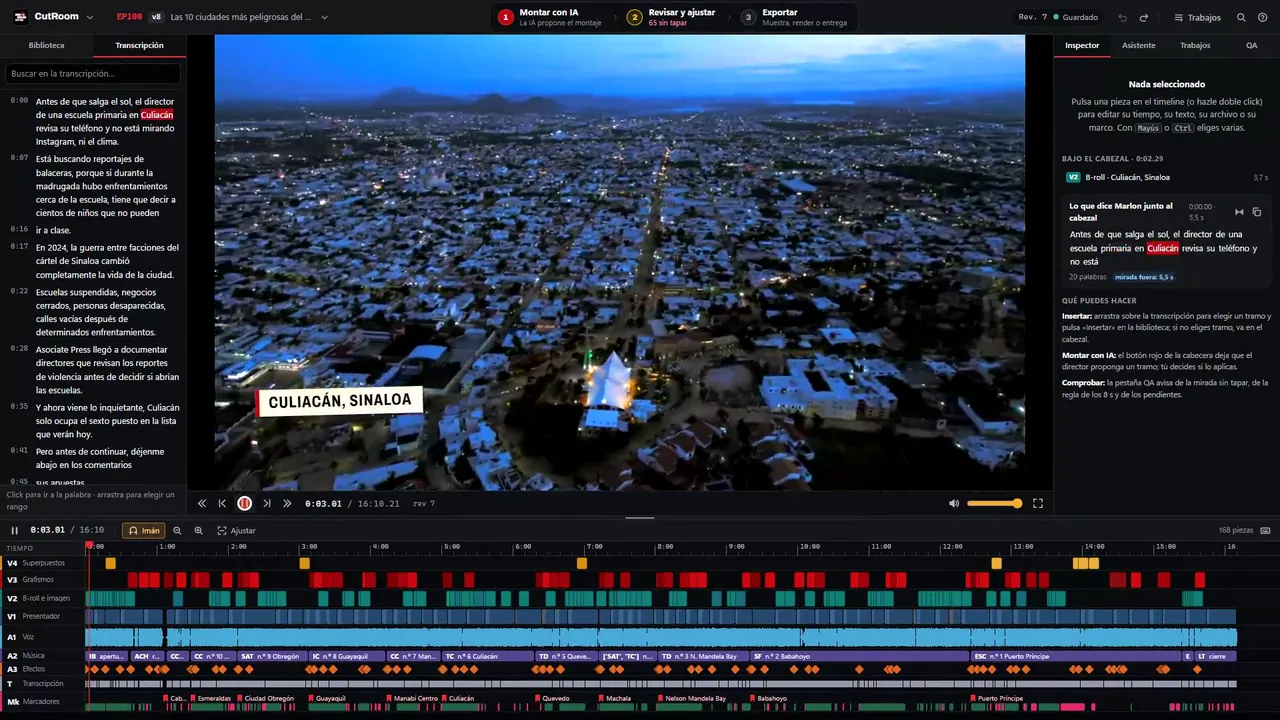Image resolution: width=1280 pixels, height=720 pixels.
Task: Click the rewind double-arrow playback button
Action: (x=202, y=504)
